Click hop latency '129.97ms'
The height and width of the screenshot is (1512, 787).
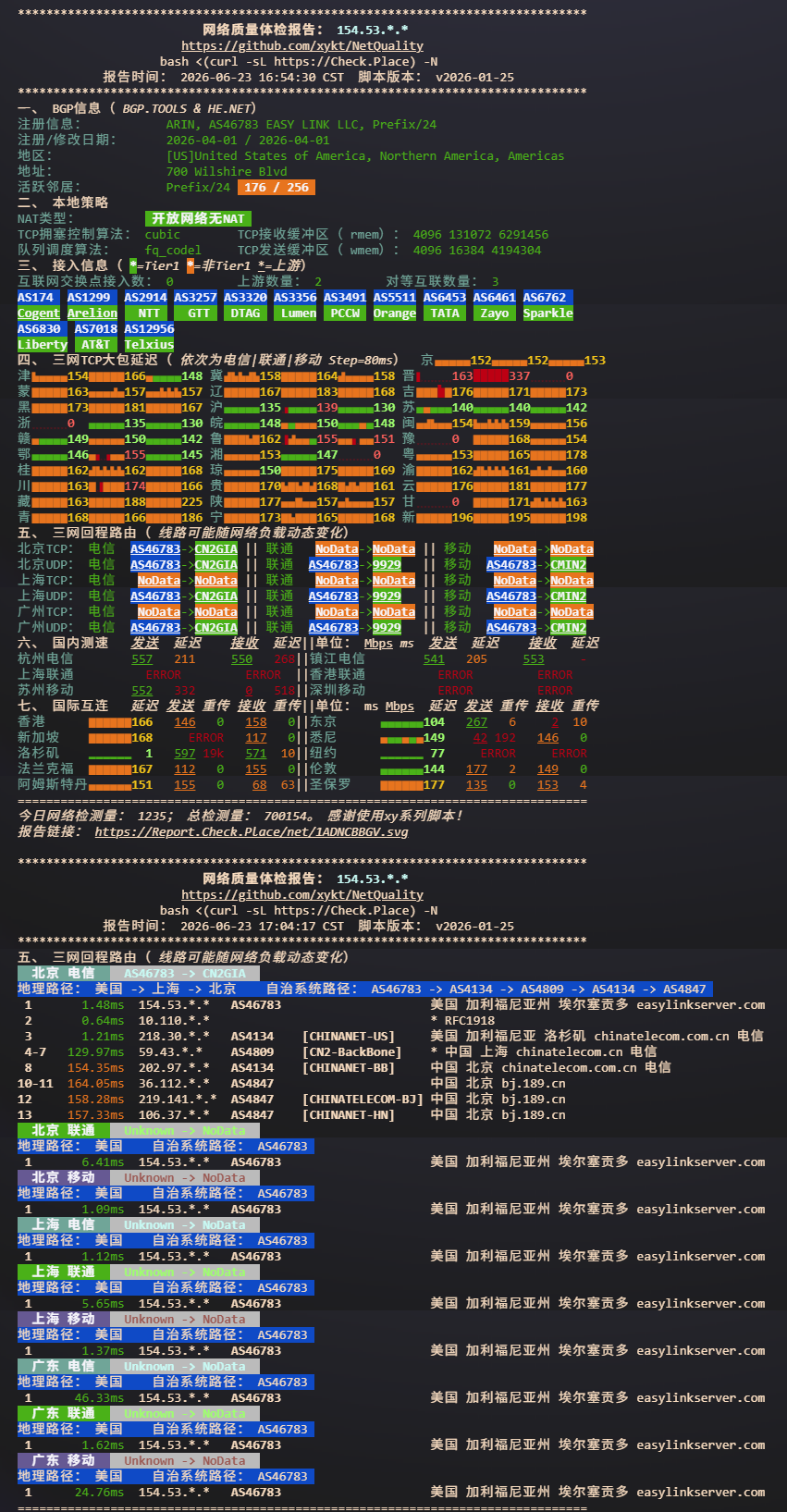(95, 1051)
